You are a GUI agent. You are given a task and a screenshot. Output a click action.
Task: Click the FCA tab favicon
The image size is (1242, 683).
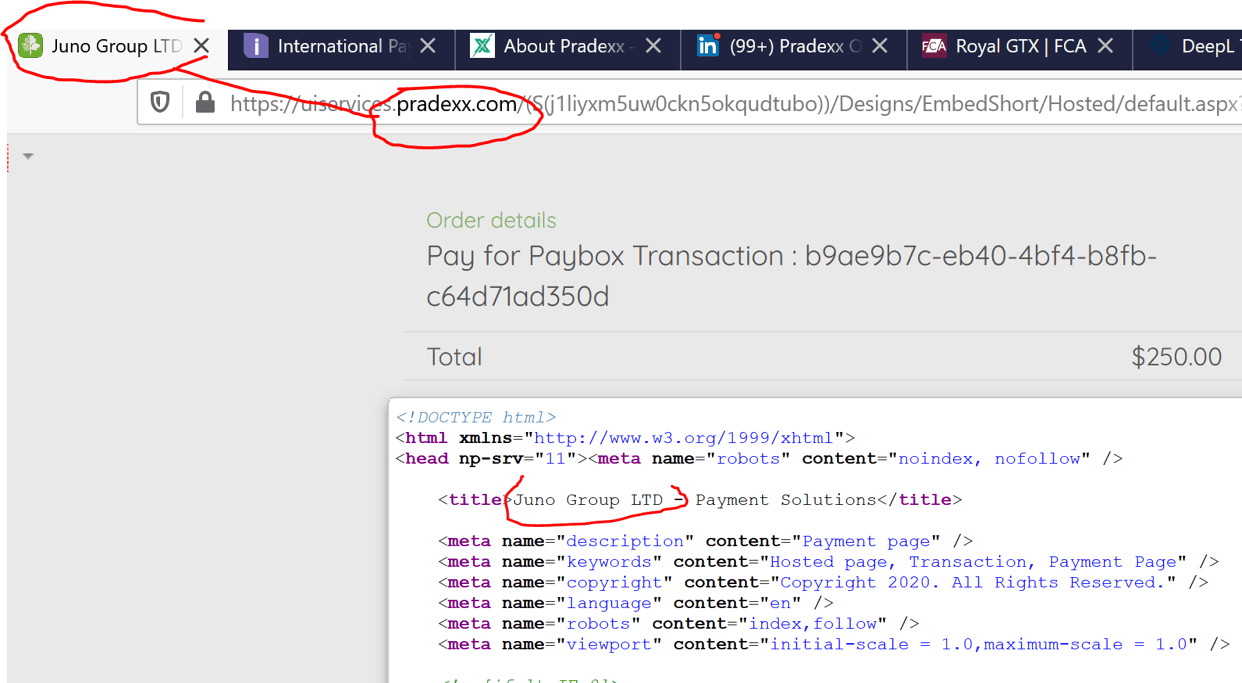pos(934,46)
